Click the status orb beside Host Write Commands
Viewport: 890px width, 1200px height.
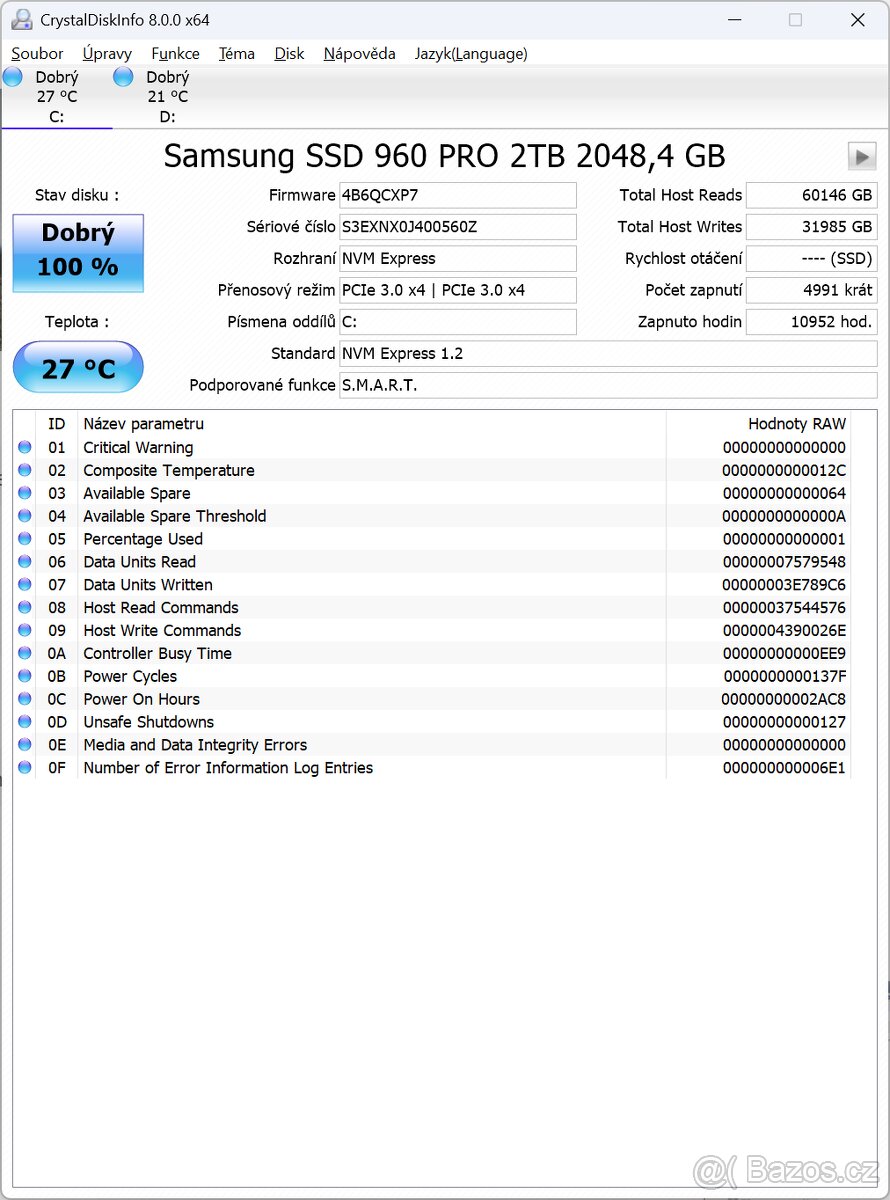tap(25, 631)
